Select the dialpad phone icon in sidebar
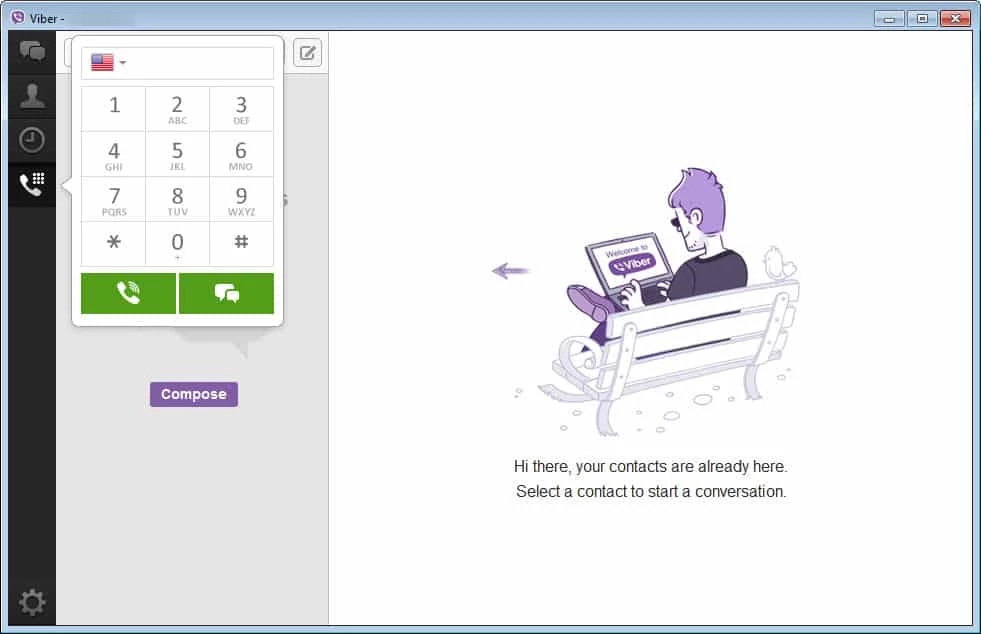This screenshot has width=981, height=634. click(32, 185)
